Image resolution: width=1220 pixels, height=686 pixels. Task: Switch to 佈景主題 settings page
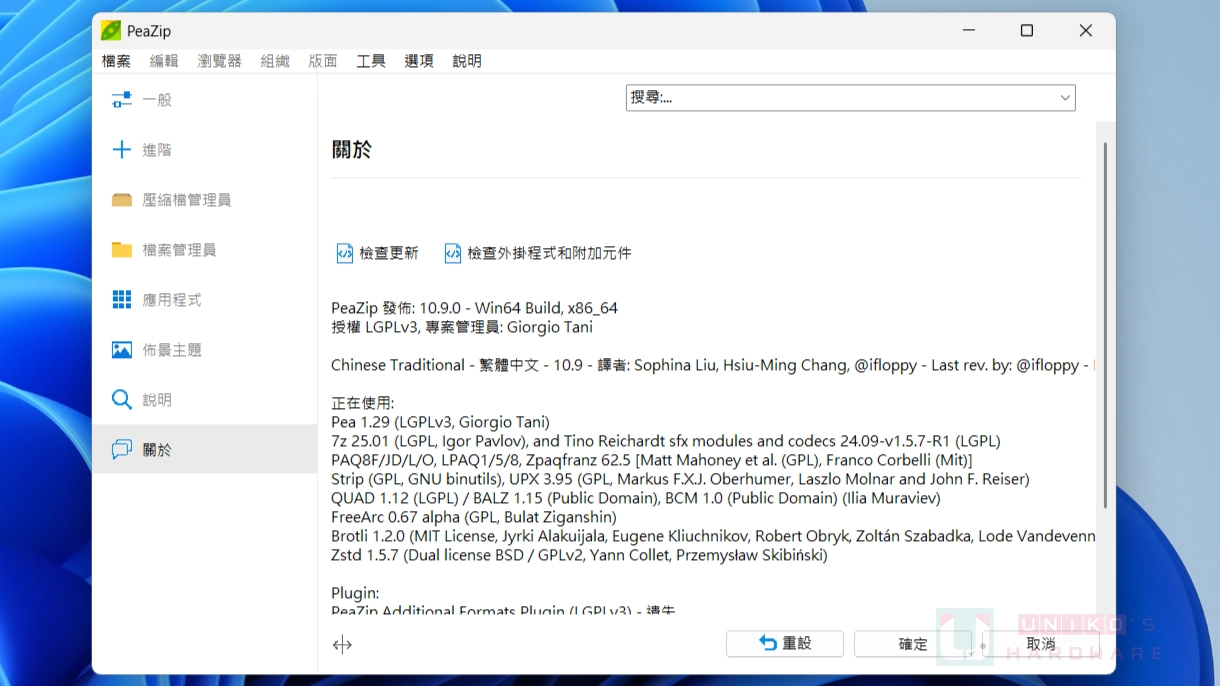pyautogui.click(x=205, y=350)
